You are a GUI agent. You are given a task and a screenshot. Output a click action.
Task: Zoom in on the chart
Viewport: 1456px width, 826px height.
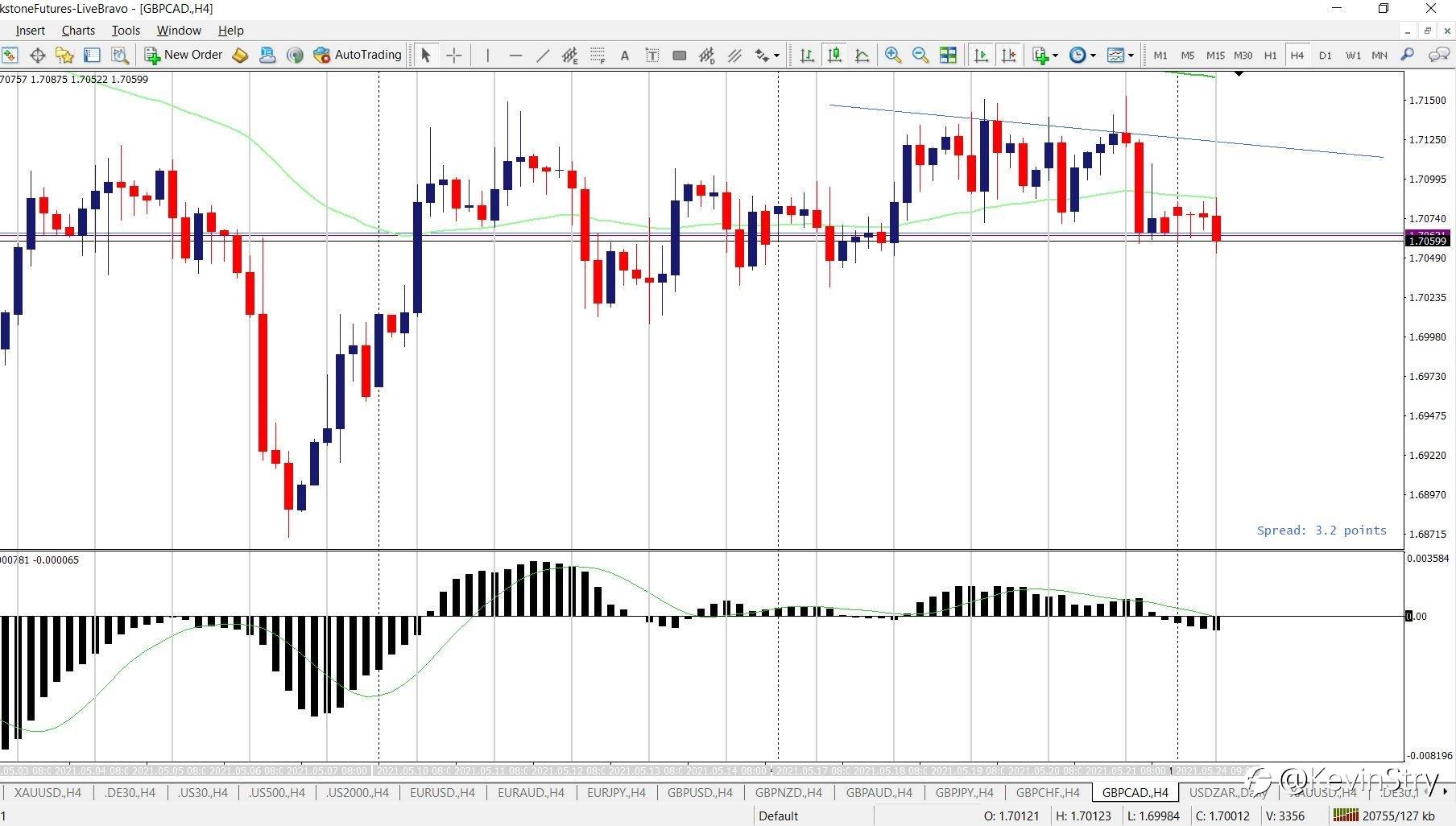892,55
